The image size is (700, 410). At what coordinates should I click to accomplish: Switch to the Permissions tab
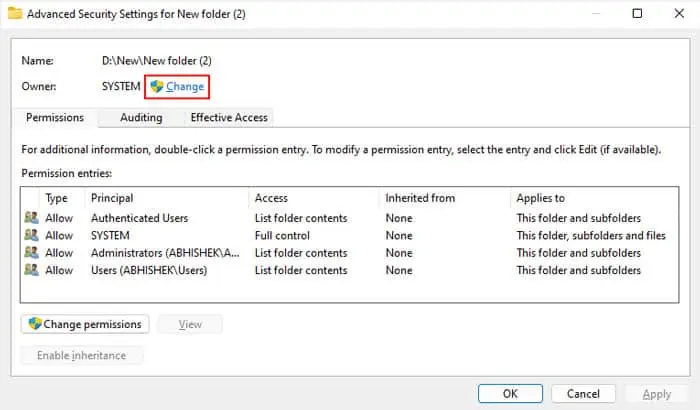tap(55, 117)
